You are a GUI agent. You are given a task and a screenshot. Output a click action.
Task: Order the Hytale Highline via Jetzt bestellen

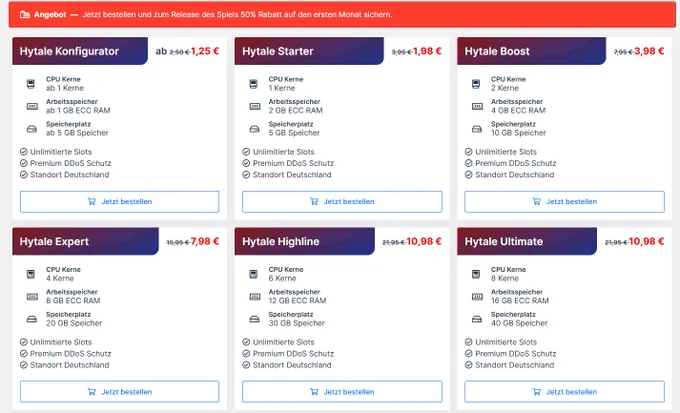tap(342, 392)
